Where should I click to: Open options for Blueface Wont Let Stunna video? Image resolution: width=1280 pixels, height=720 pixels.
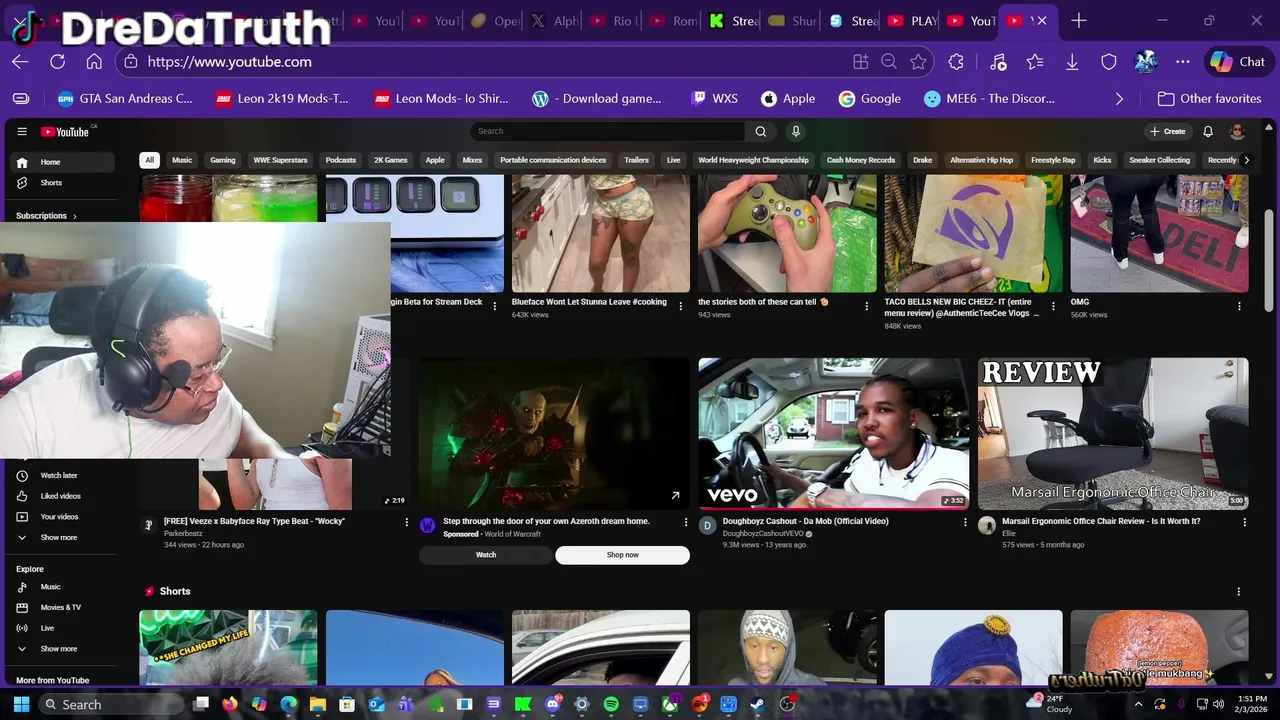coord(681,306)
